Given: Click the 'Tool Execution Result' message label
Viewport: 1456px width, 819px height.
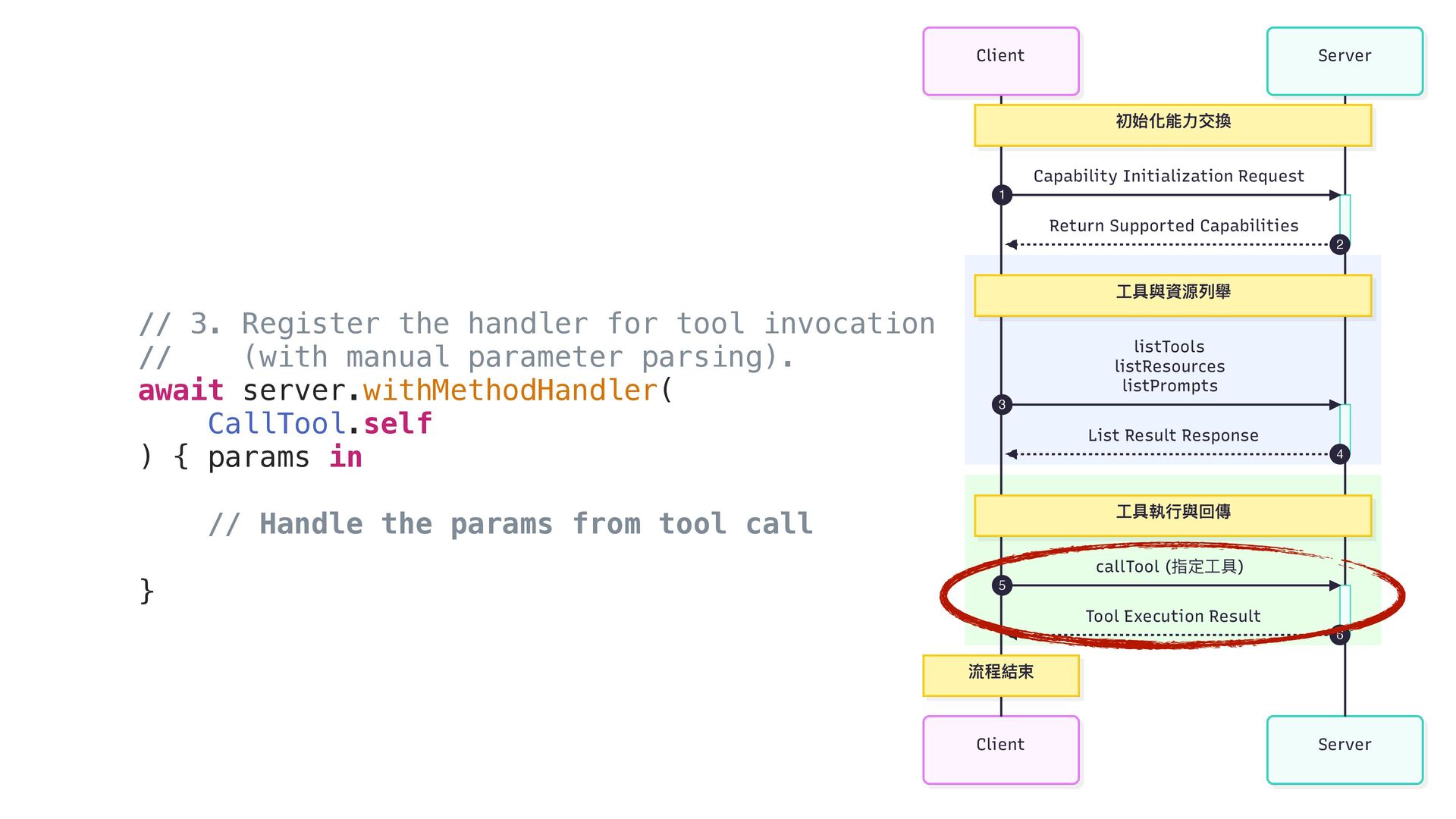Looking at the screenshot, I should (x=1173, y=616).
